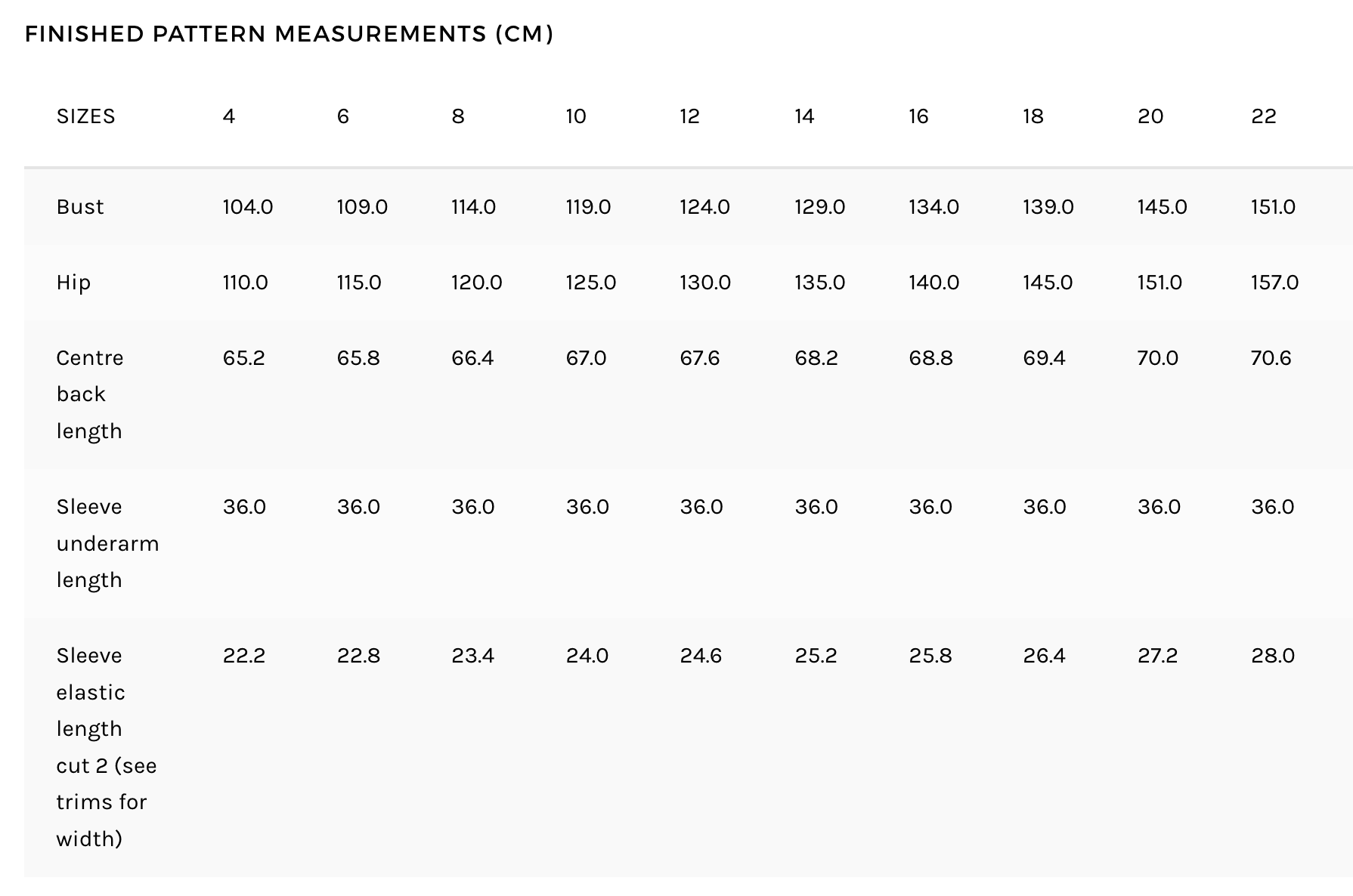
Task: Select Bust value 151.0 for size 22
Action: (x=1273, y=207)
